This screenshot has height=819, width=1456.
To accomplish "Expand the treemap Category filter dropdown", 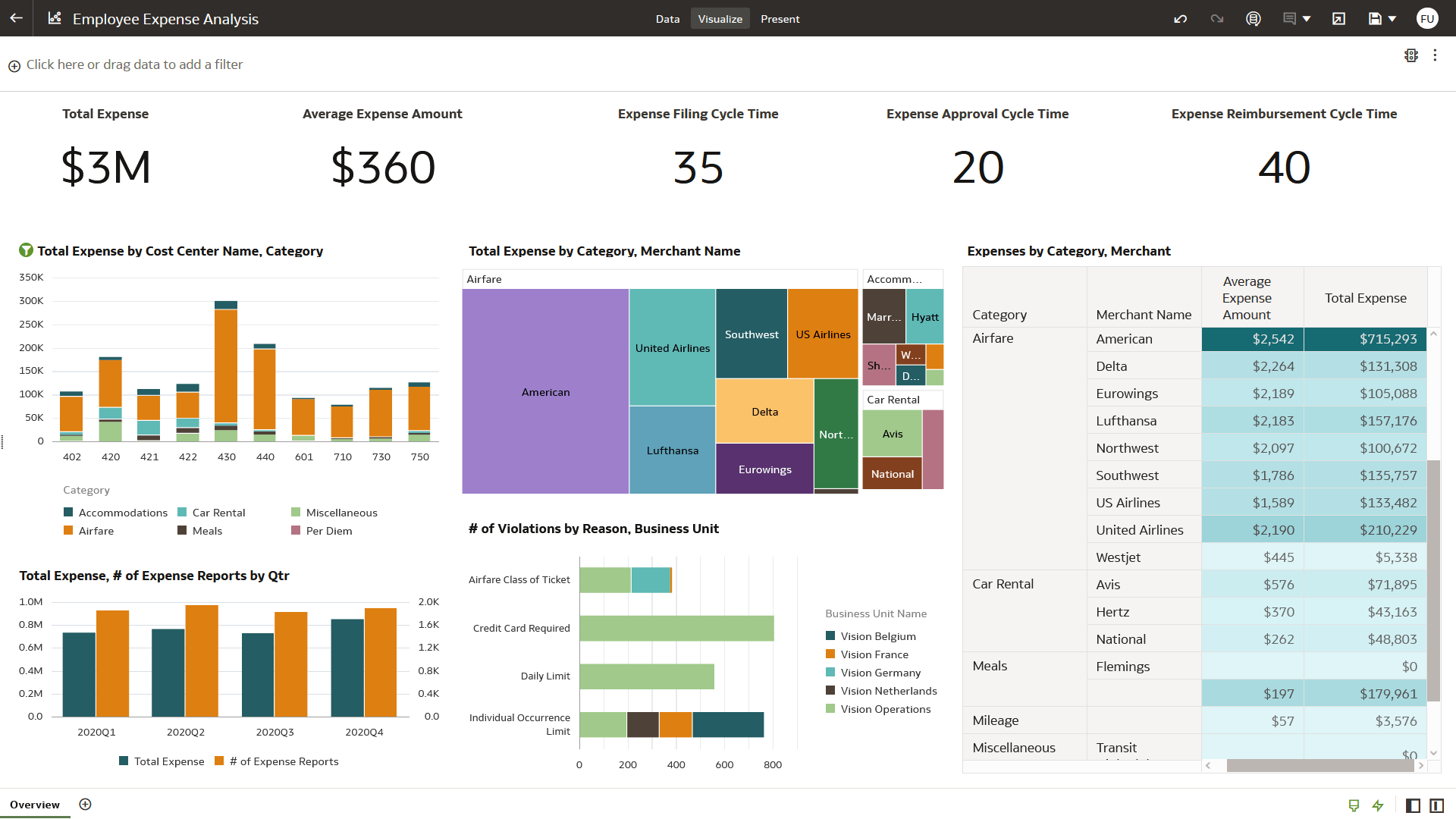I will point(484,278).
